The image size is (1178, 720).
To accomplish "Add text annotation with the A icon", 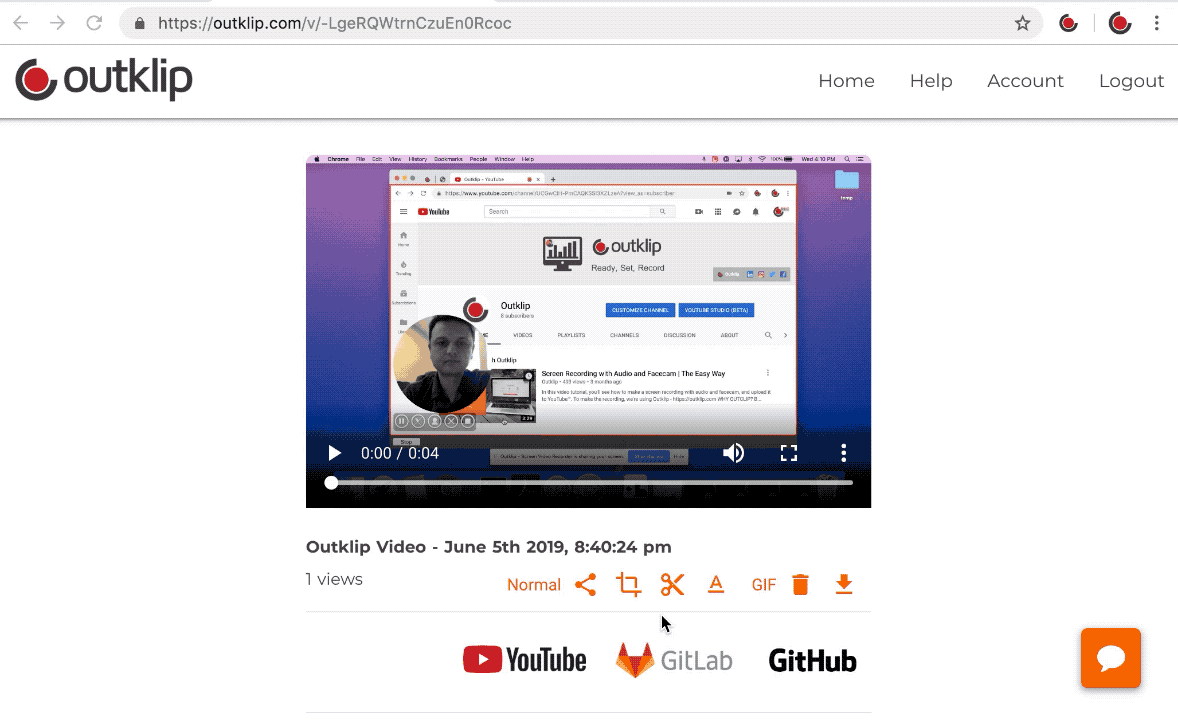I will tap(716, 584).
